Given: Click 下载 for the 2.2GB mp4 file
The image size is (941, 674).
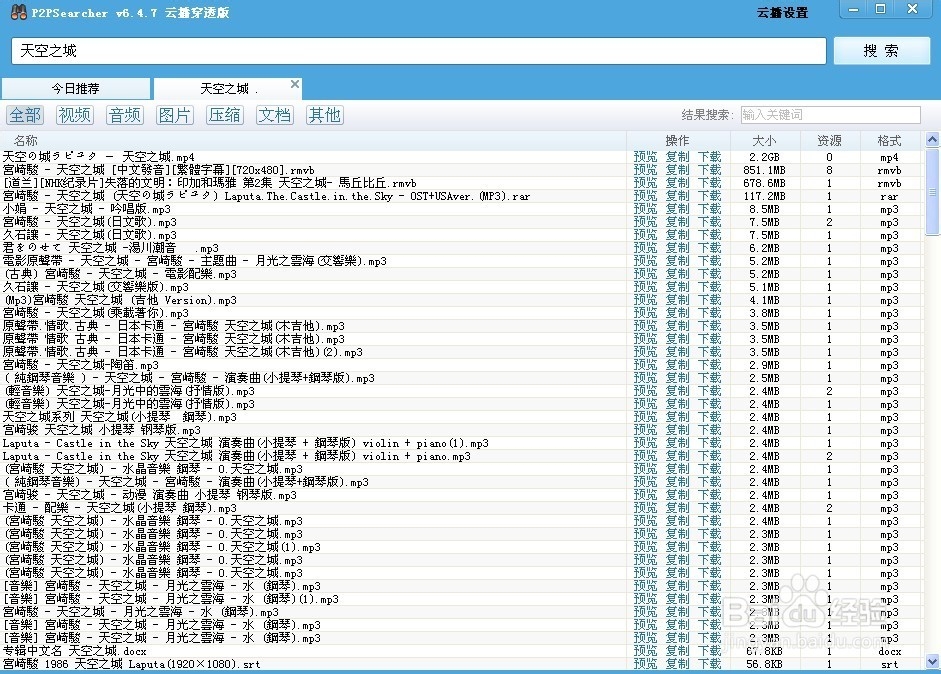Looking at the screenshot, I should tap(709, 157).
